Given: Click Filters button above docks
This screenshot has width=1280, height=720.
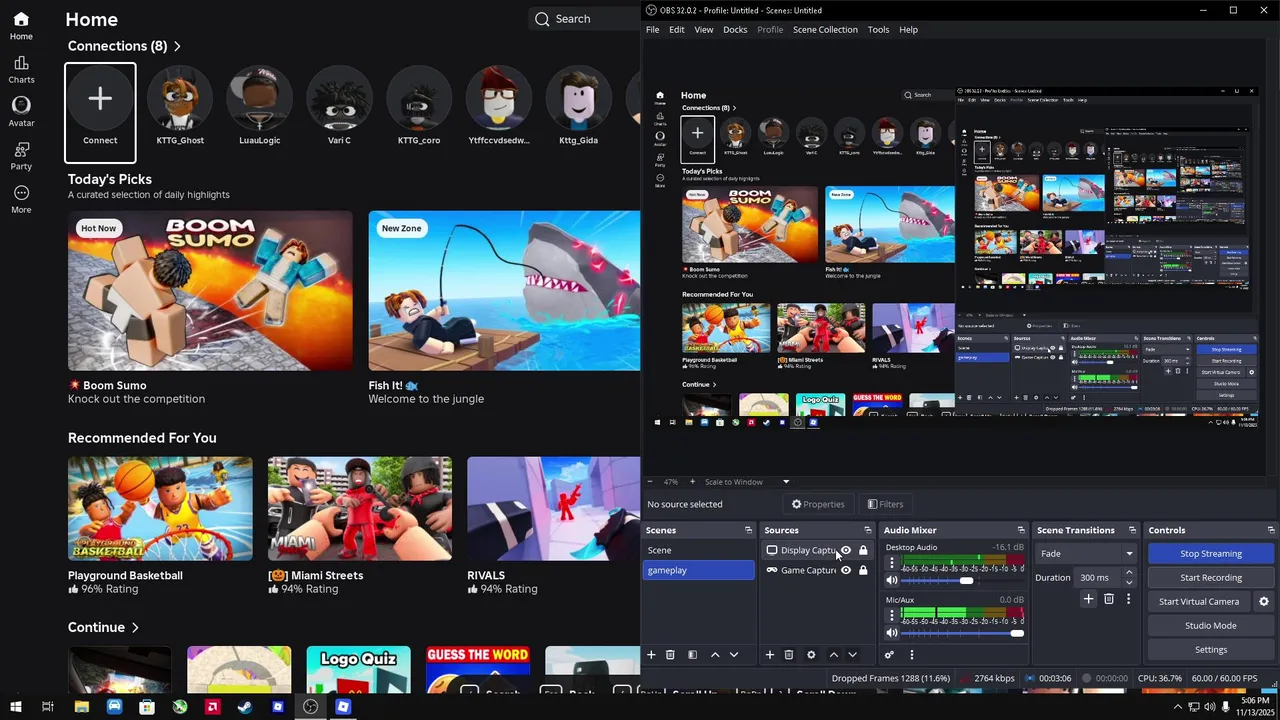Looking at the screenshot, I should [x=885, y=505].
